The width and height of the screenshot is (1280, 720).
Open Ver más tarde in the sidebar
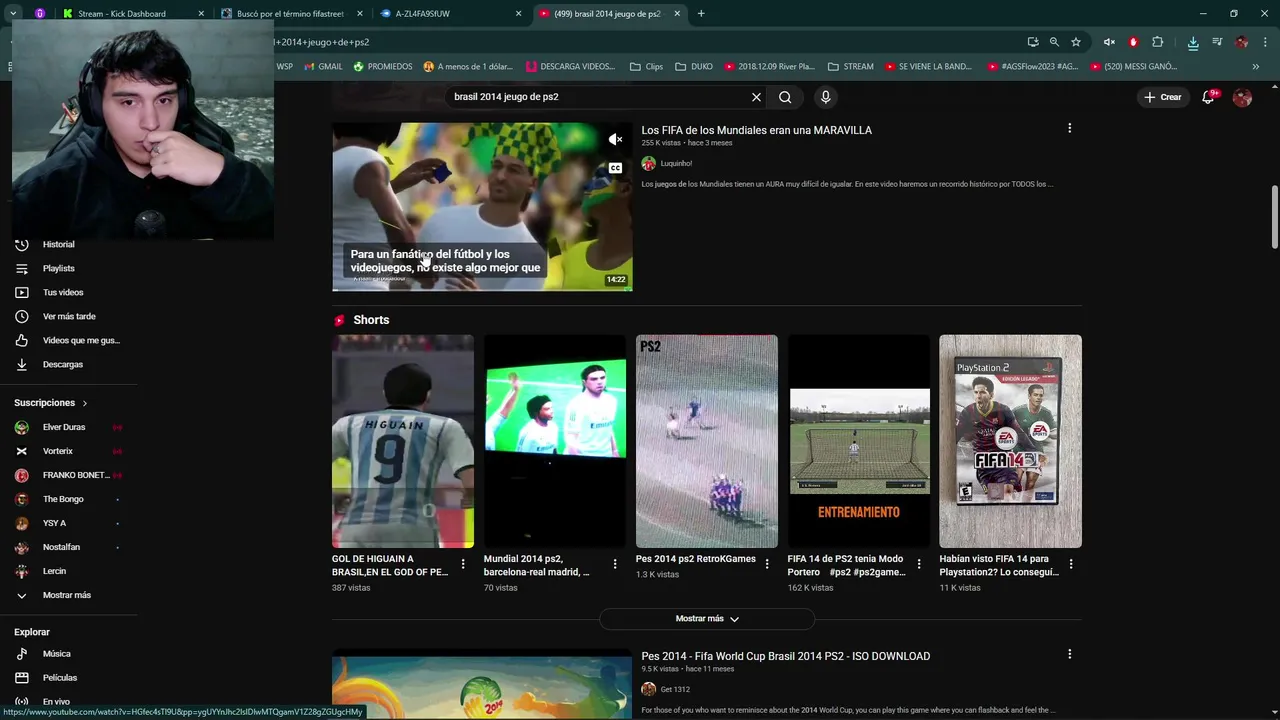(x=68, y=316)
